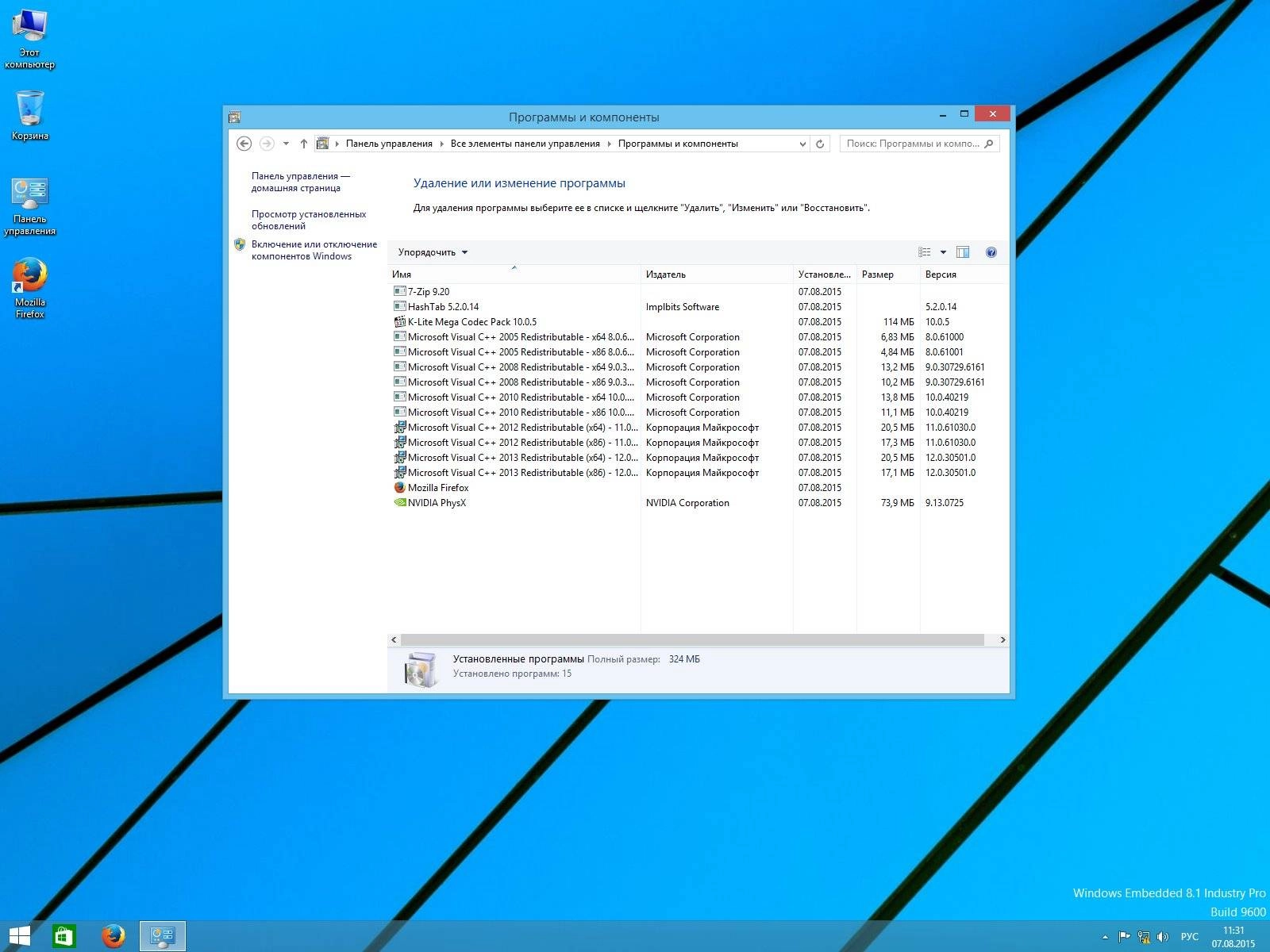Click the horizontal scrollbar thumb
This screenshot has width=1270, height=952.
692,639
